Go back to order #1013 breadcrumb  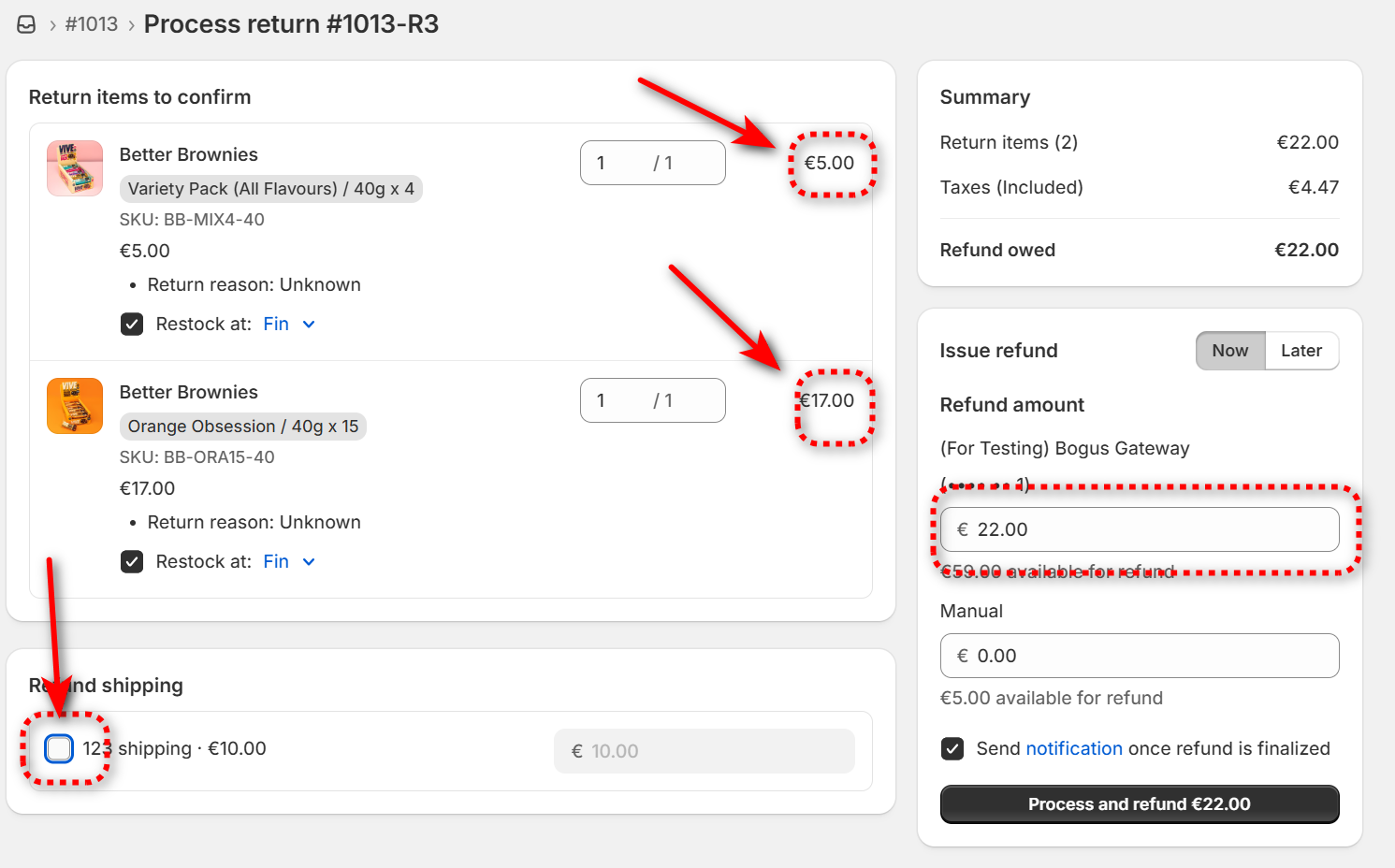click(92, 24)
